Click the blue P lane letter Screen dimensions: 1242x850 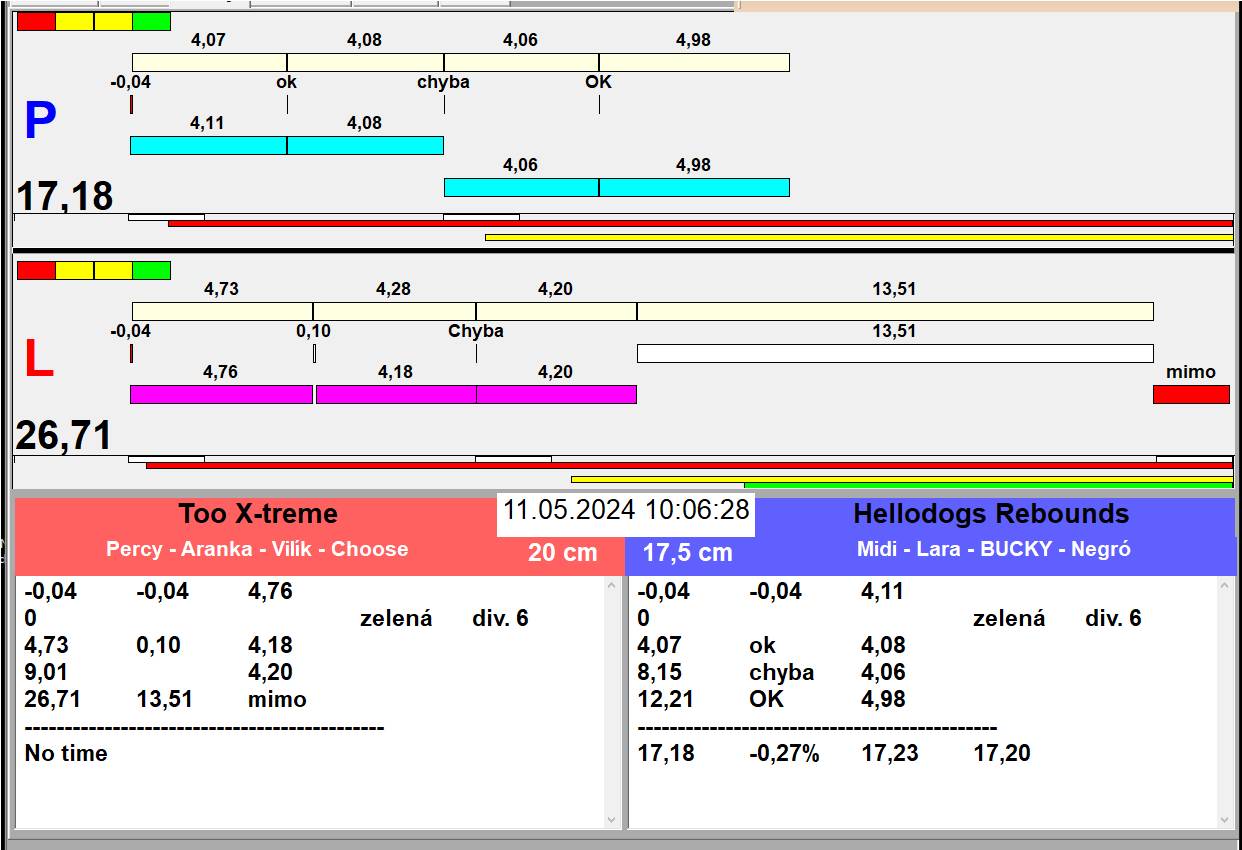coord(40,122)
